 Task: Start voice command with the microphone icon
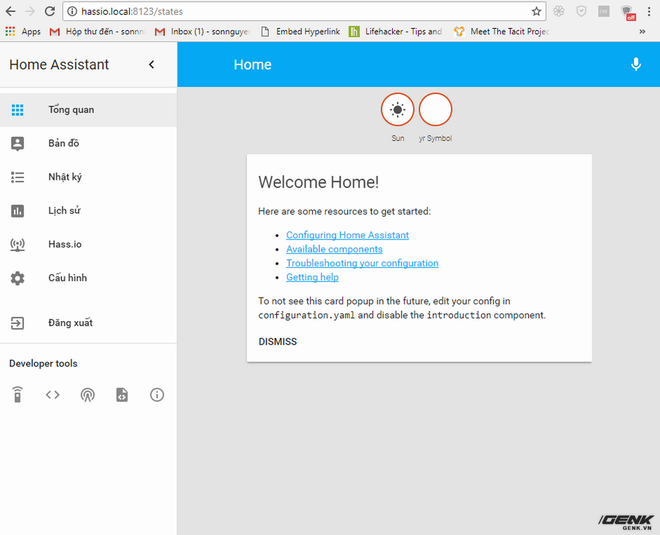pyautogui.click(x=636, y=64)
